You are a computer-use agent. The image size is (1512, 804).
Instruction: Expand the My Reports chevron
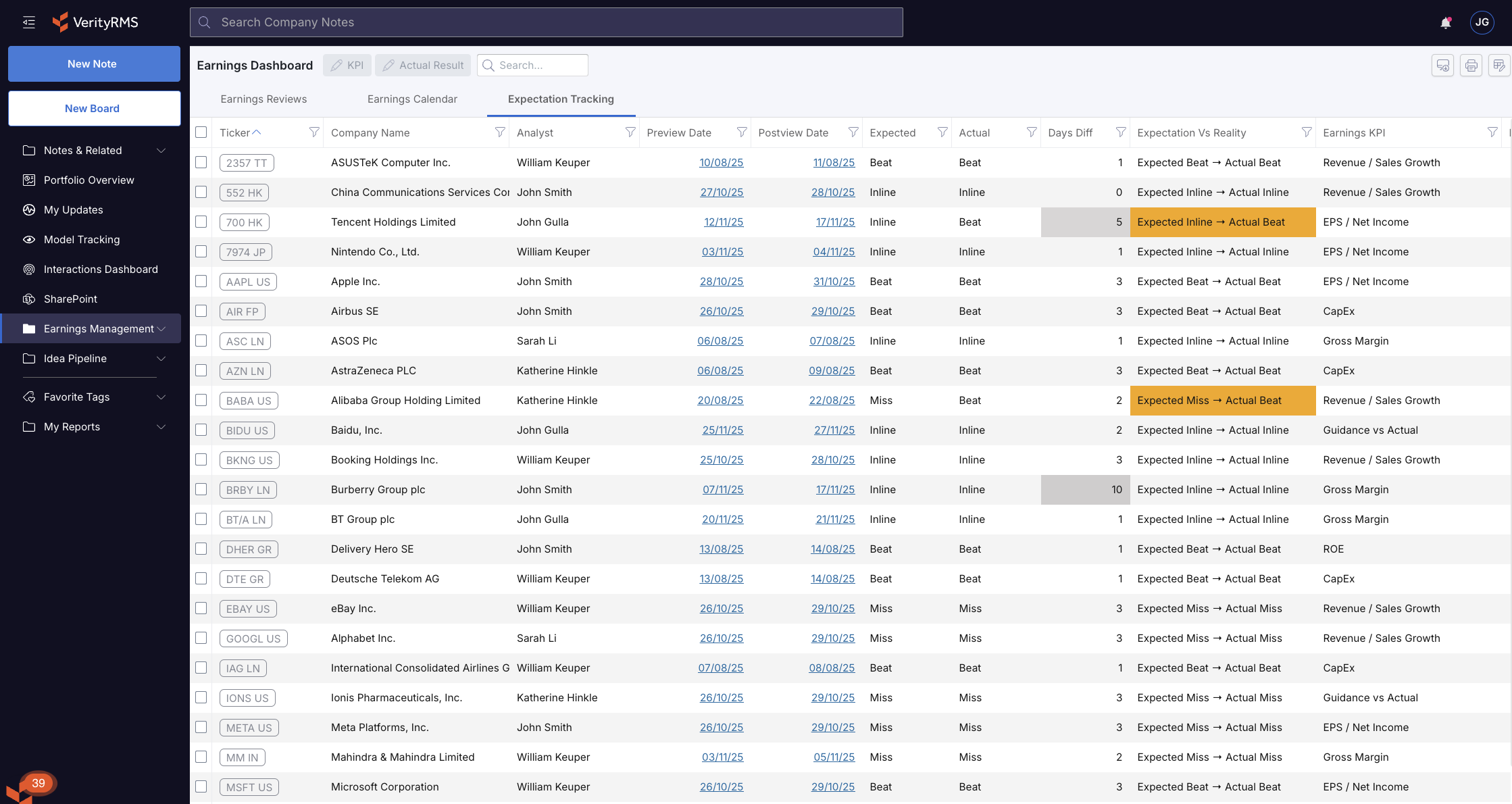pos(161,427)
